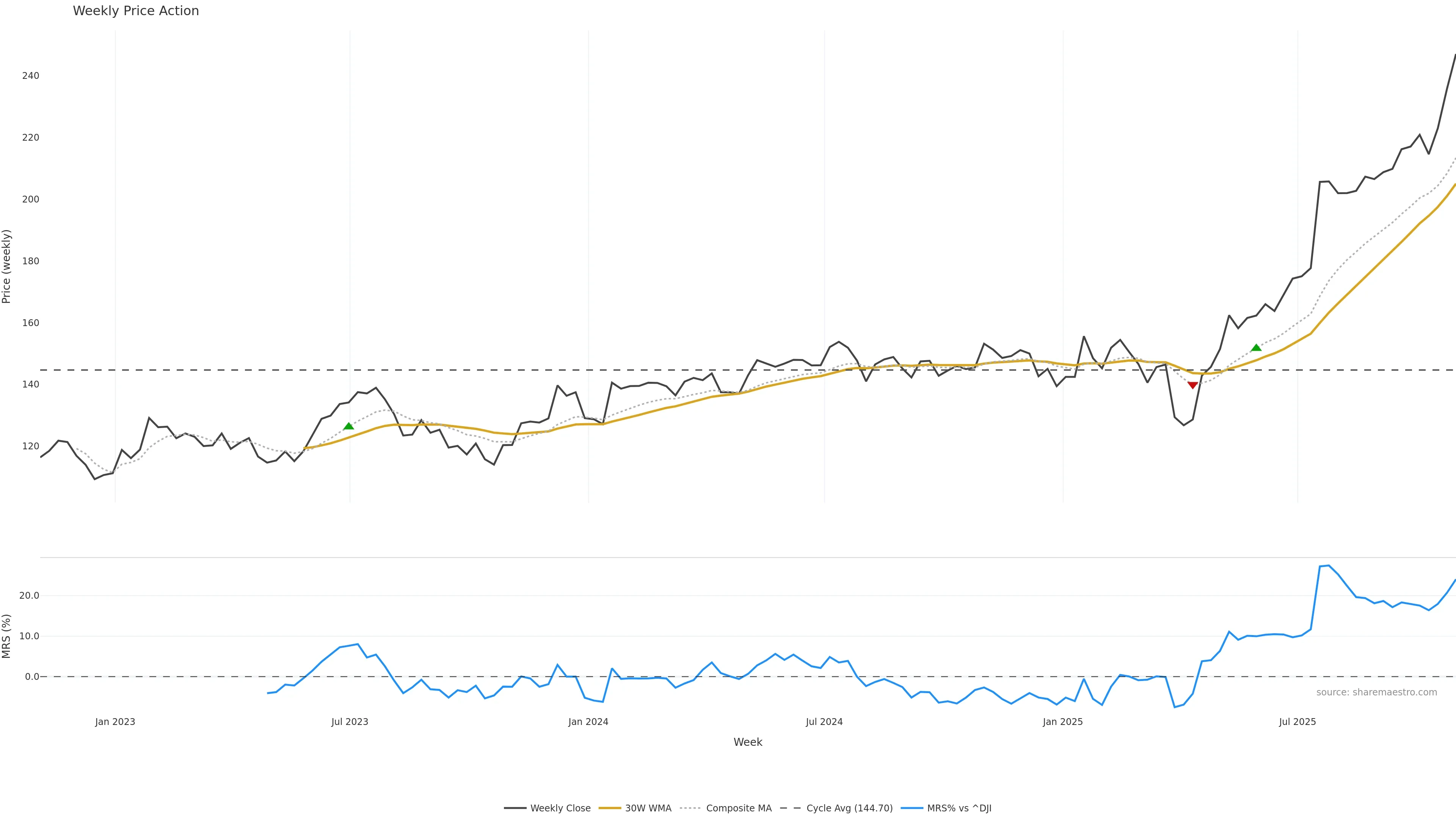Click the dashed Cycle Avg legend line sample
Screen dimensions: 1456x819
[791, 808]
